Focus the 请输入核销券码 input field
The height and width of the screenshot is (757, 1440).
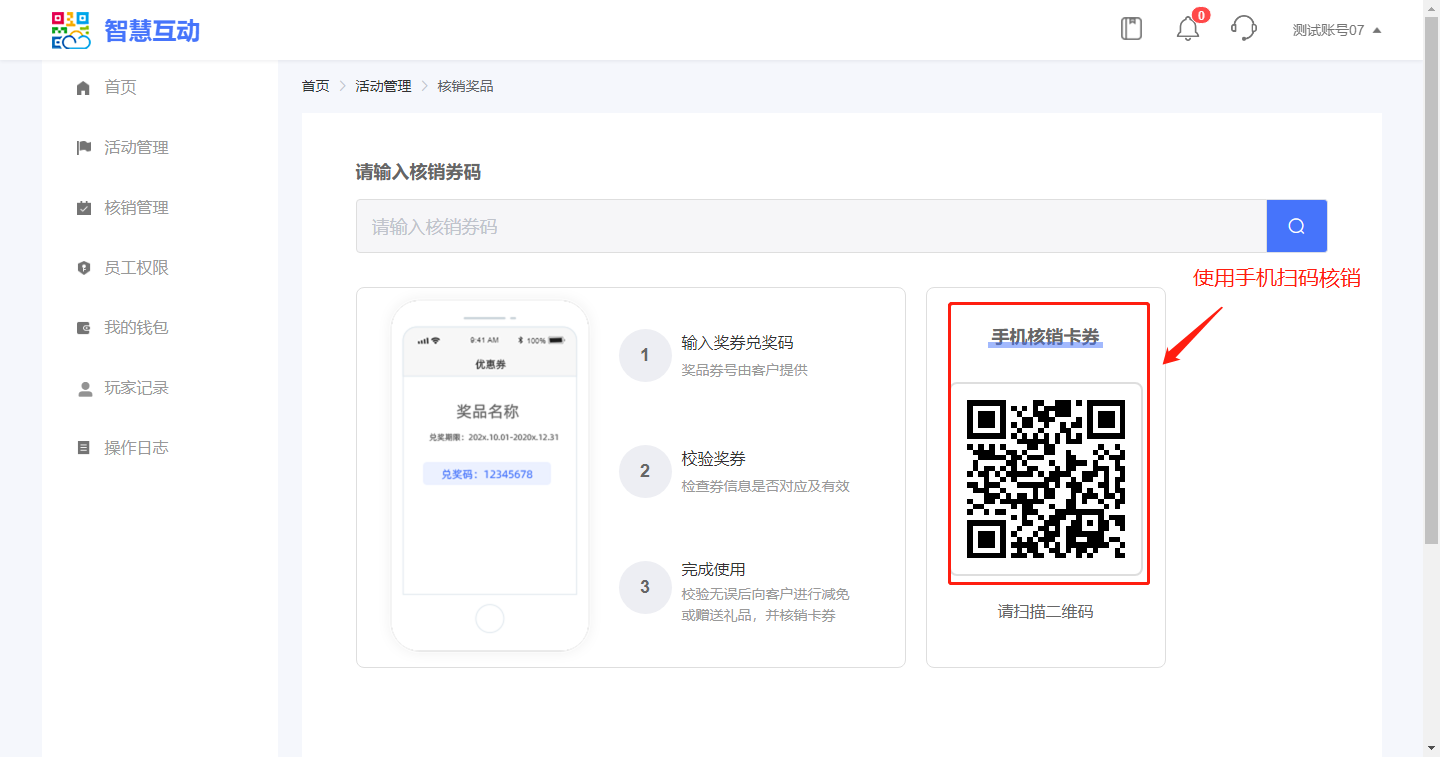[810, 227]
